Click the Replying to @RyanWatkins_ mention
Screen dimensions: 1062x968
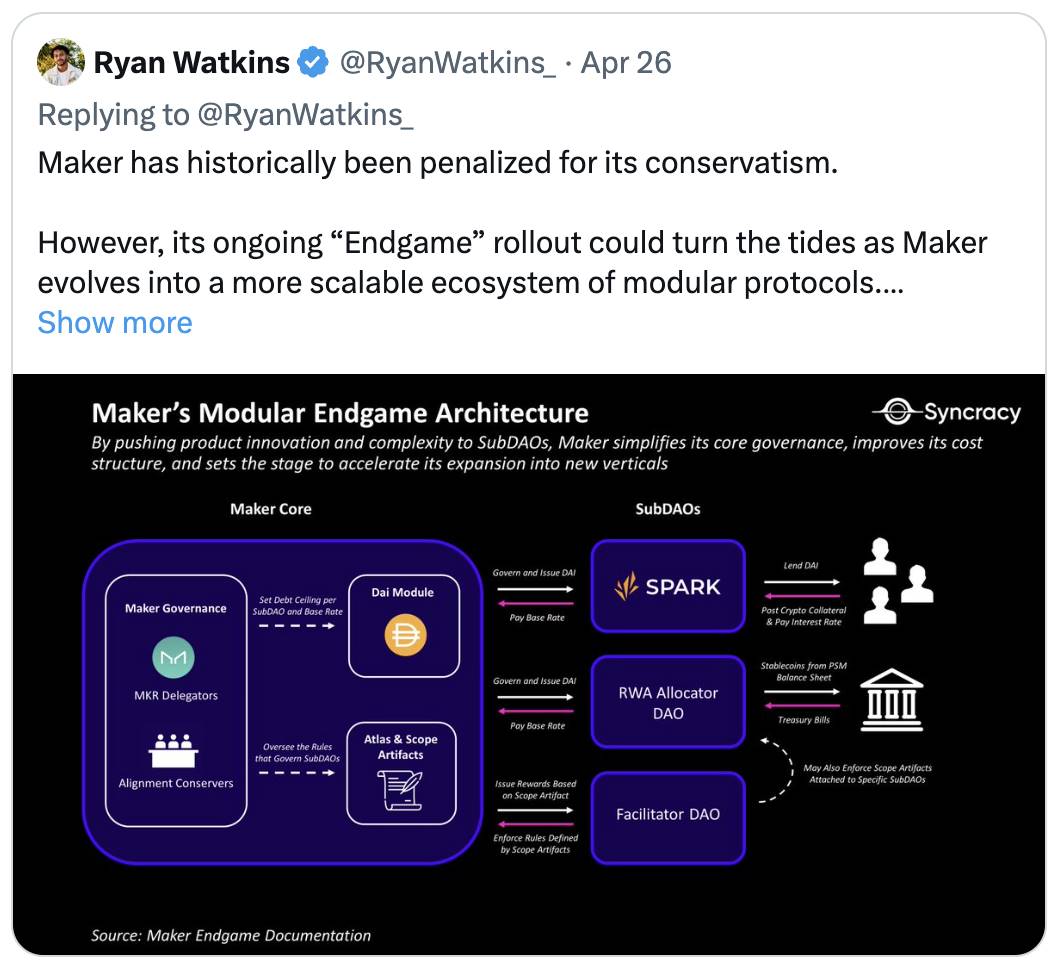305,114
